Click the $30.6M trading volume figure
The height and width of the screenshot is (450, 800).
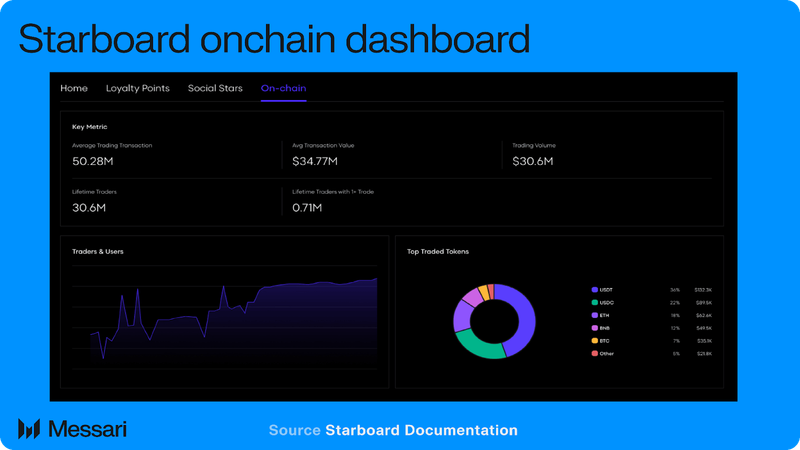[x=533, y=161]
